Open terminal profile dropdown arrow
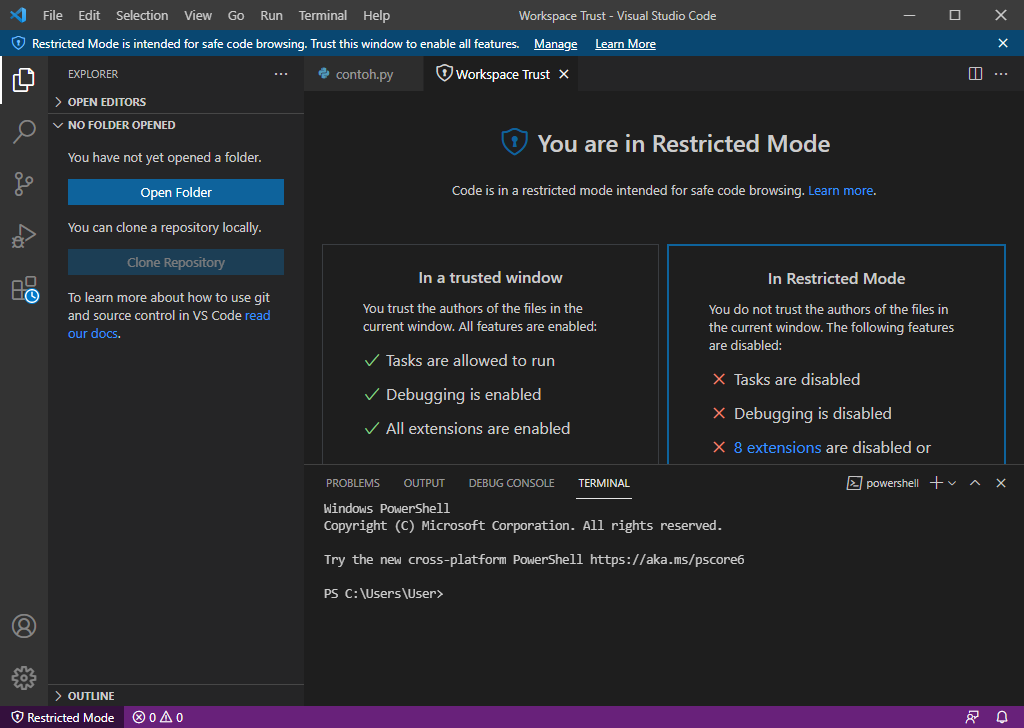This screenshot has width=1024, height=728. 950,482
